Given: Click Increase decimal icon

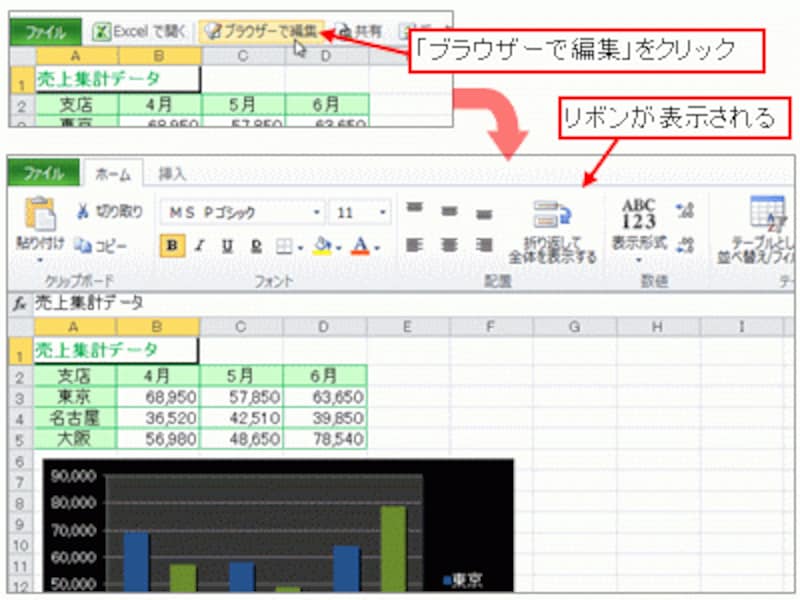Looking at the screenshot, I should pyautogui.click(x=685, y=210).
